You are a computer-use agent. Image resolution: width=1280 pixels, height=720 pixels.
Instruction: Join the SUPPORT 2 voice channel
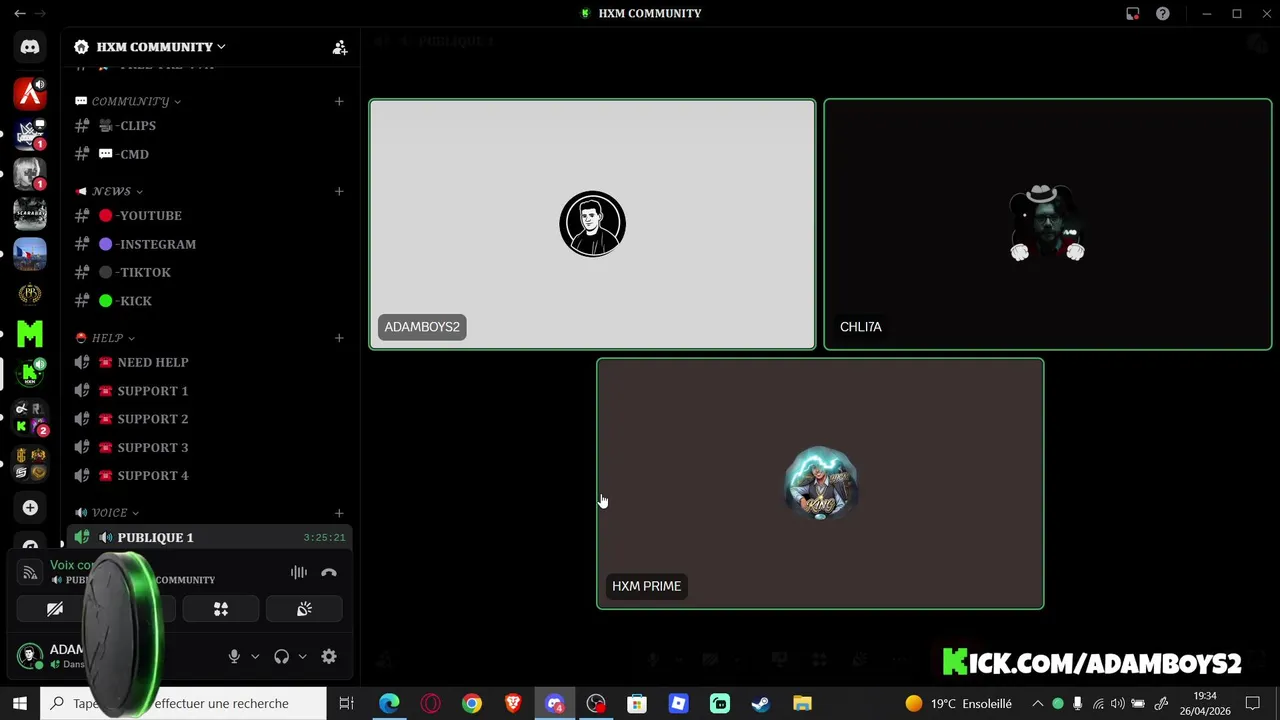210,419
